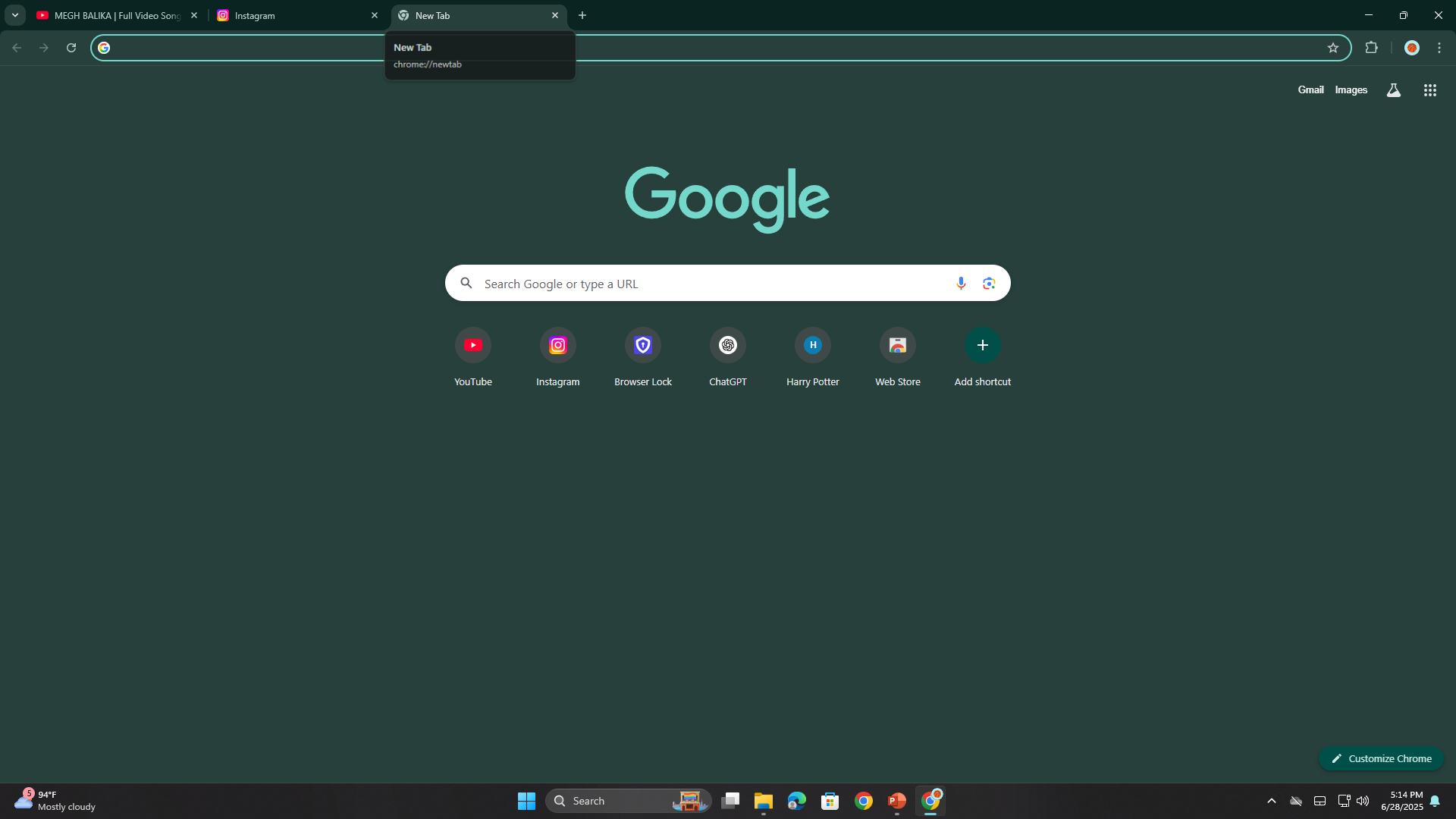Show hidden system tray icons
Screen dimensions: 1456x819
(1272, 801)
